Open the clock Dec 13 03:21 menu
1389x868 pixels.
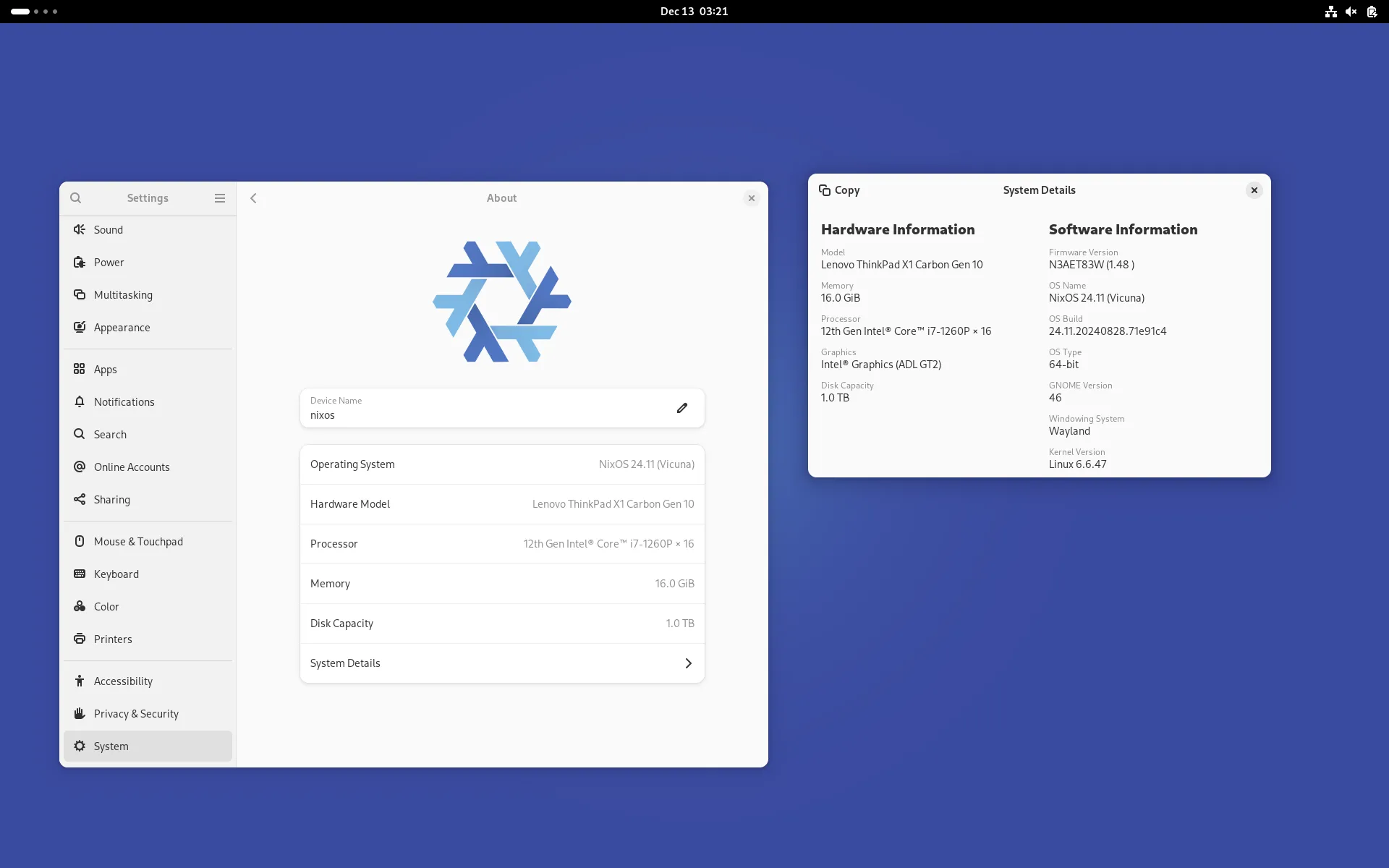[694, 12]
